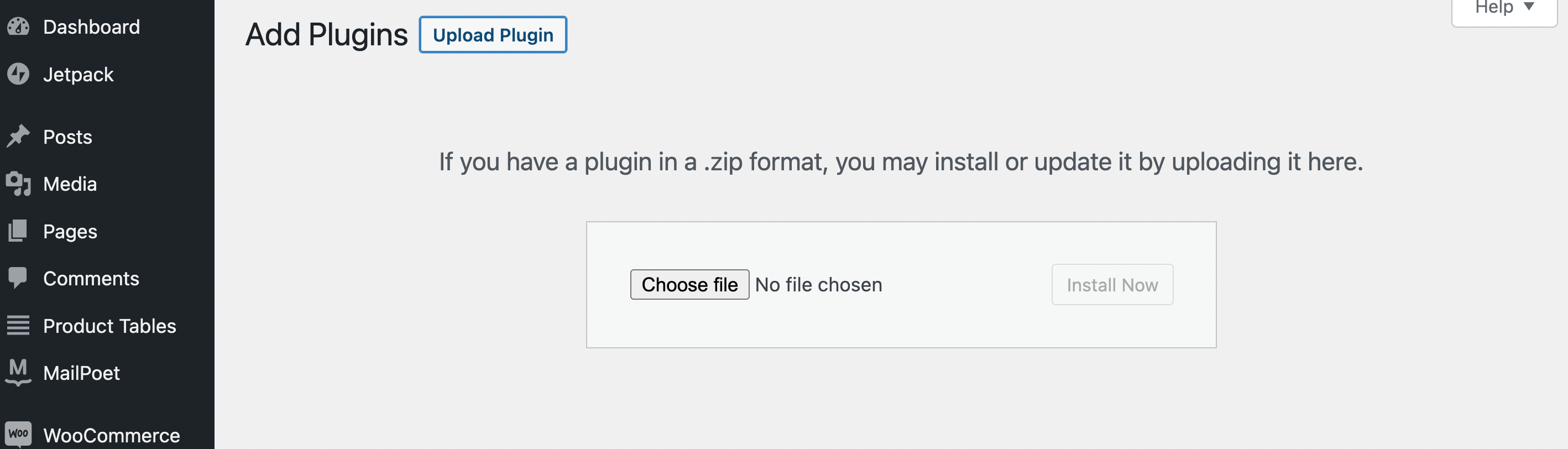
Task: Open the Product Tables menu label
Action: coord(109,326)
